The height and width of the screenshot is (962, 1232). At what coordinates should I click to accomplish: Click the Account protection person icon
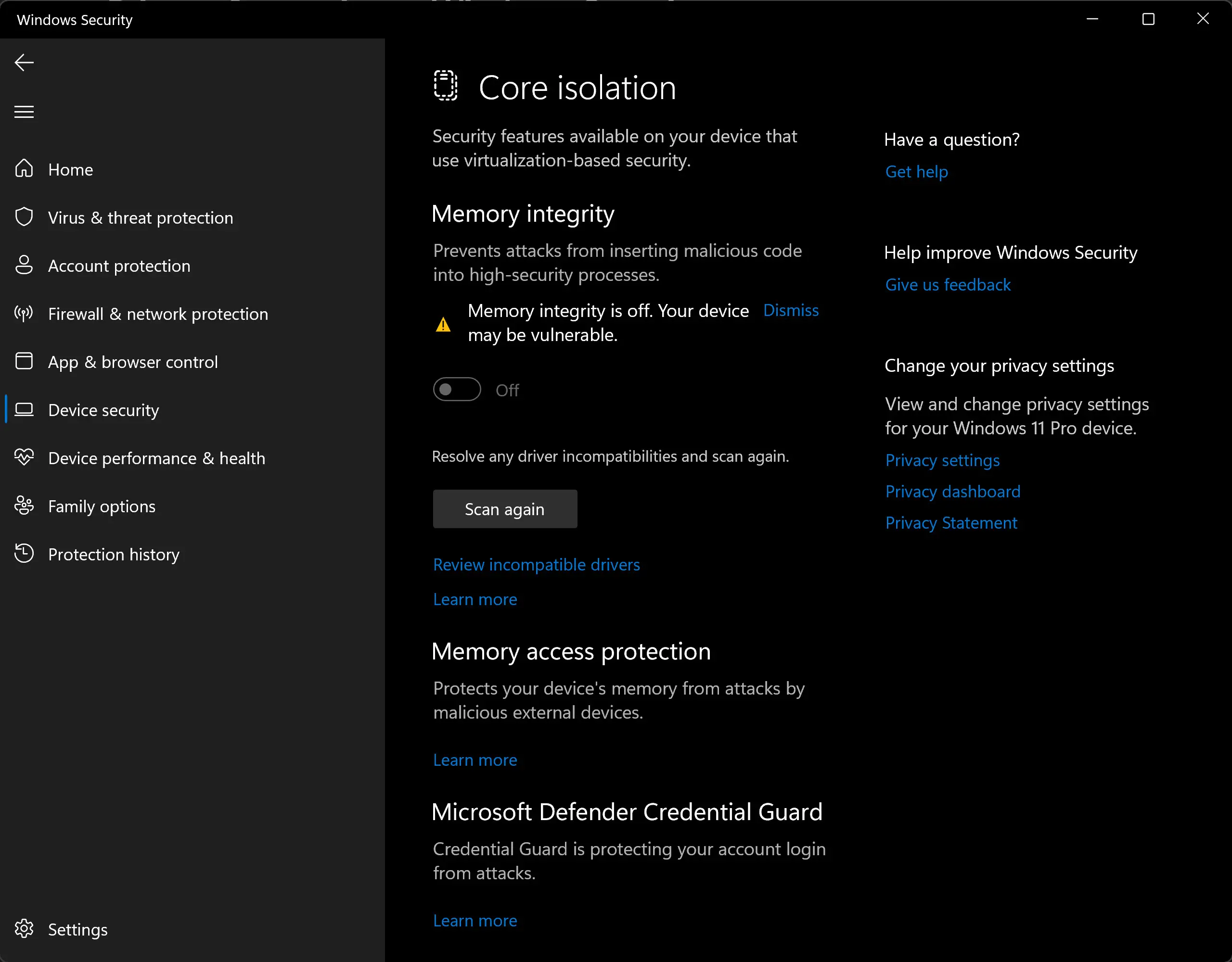(24, 265)
